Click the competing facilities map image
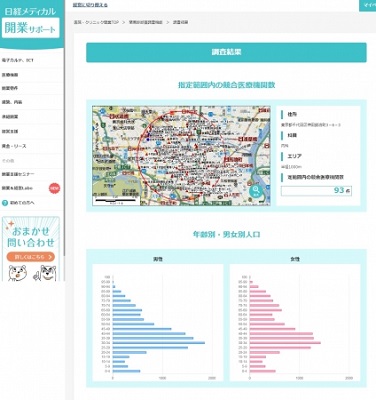376x400 pixels. [x=181, y=156]
